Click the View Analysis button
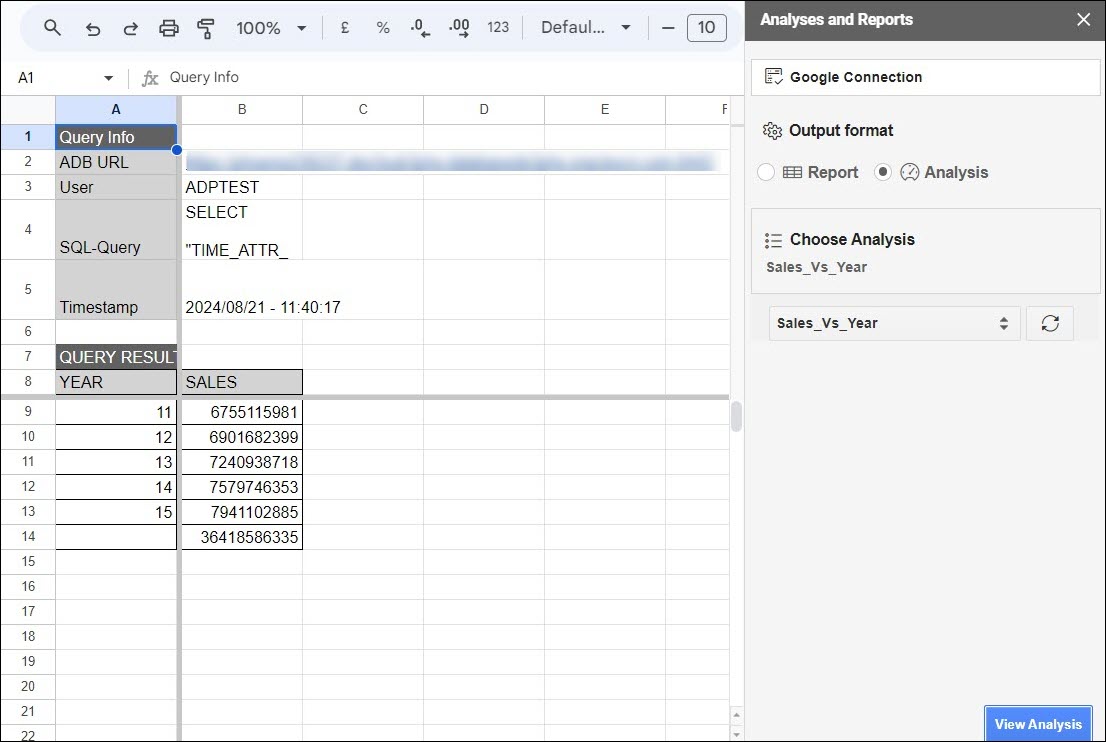 coord(1038,724)
